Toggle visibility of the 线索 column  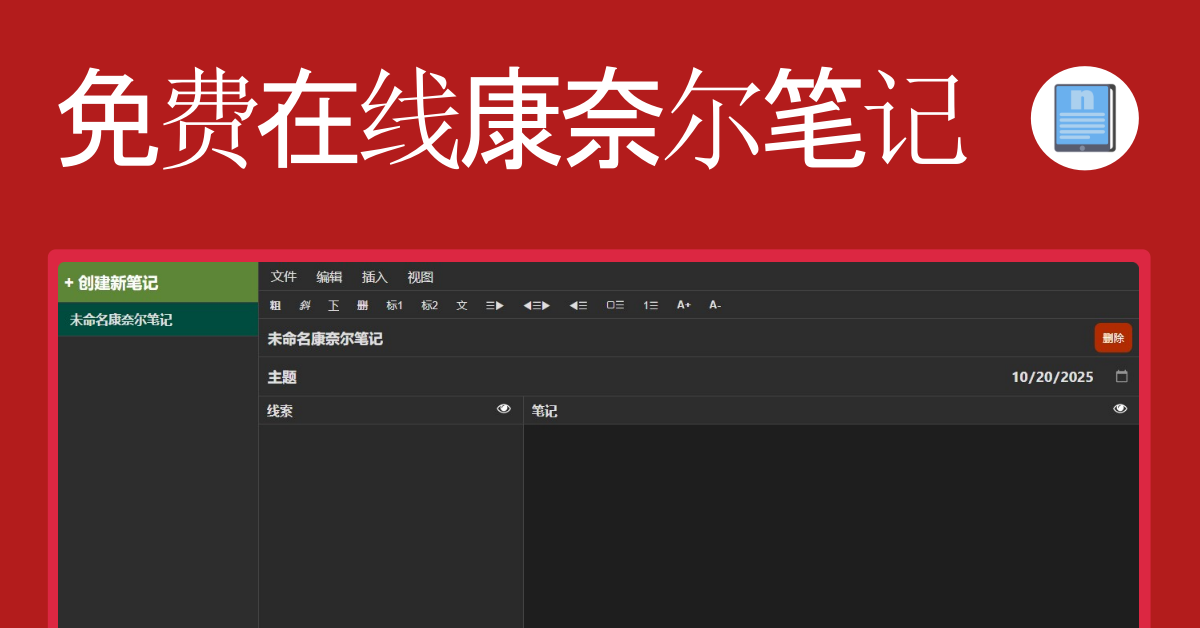click(504, 409)
